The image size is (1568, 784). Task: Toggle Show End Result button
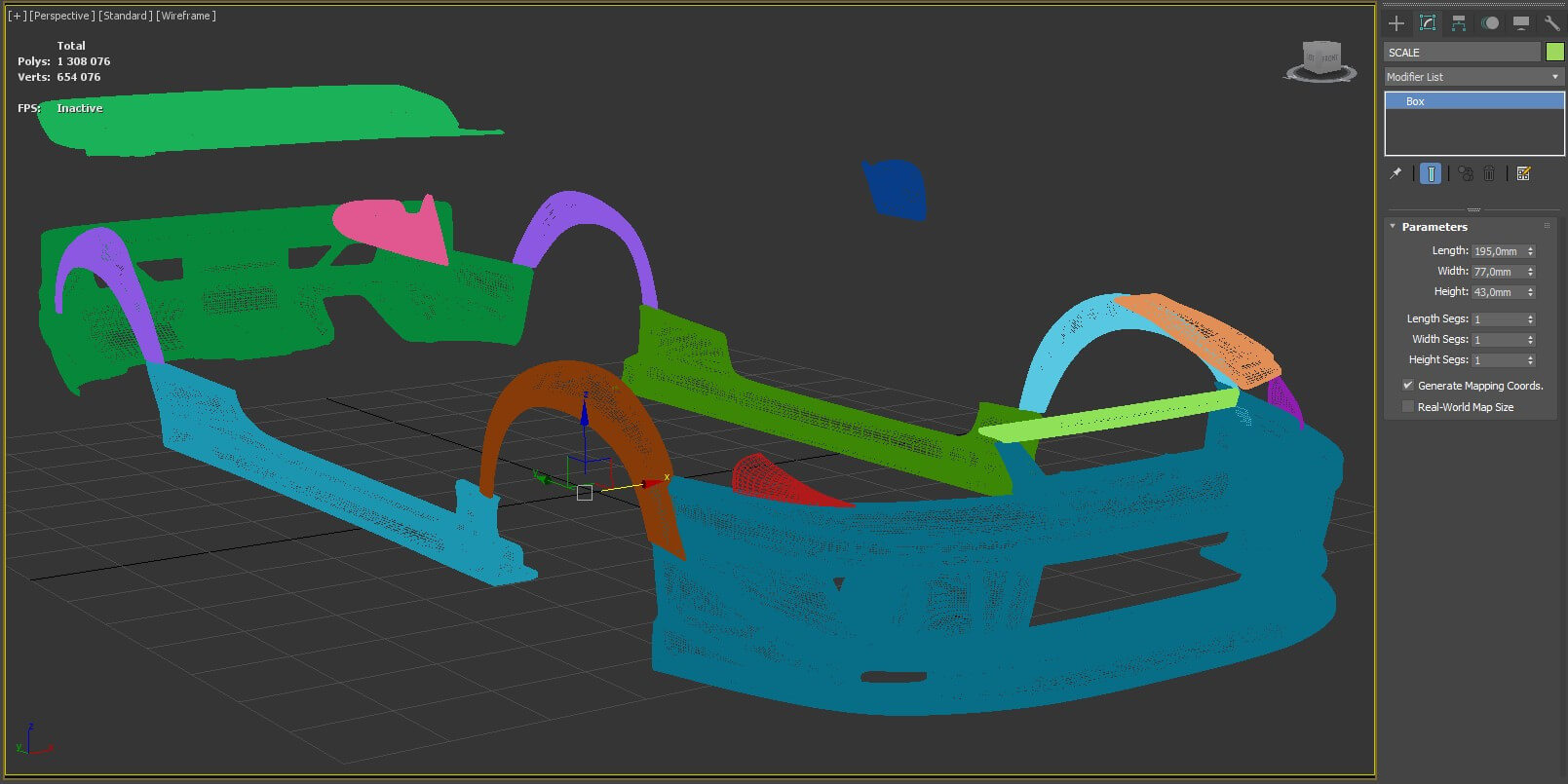pos(1431,173)
